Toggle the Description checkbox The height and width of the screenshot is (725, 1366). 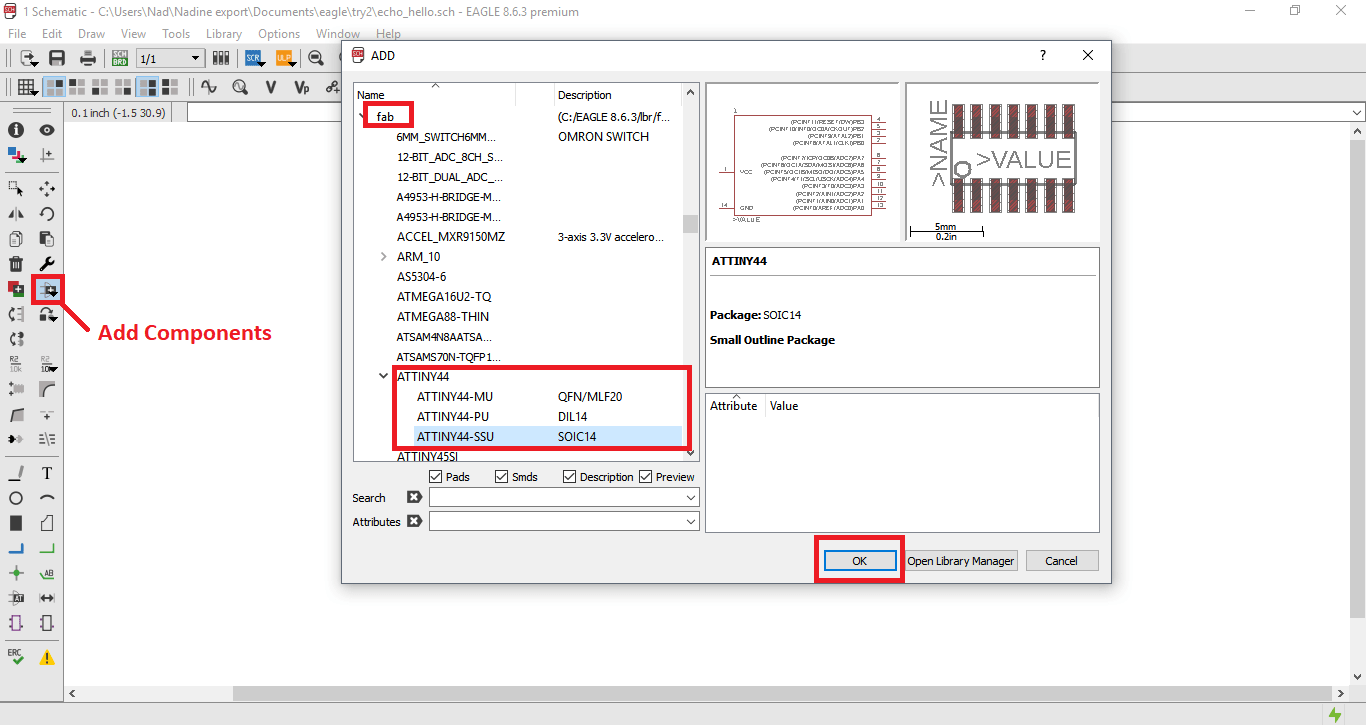[569, 477]
